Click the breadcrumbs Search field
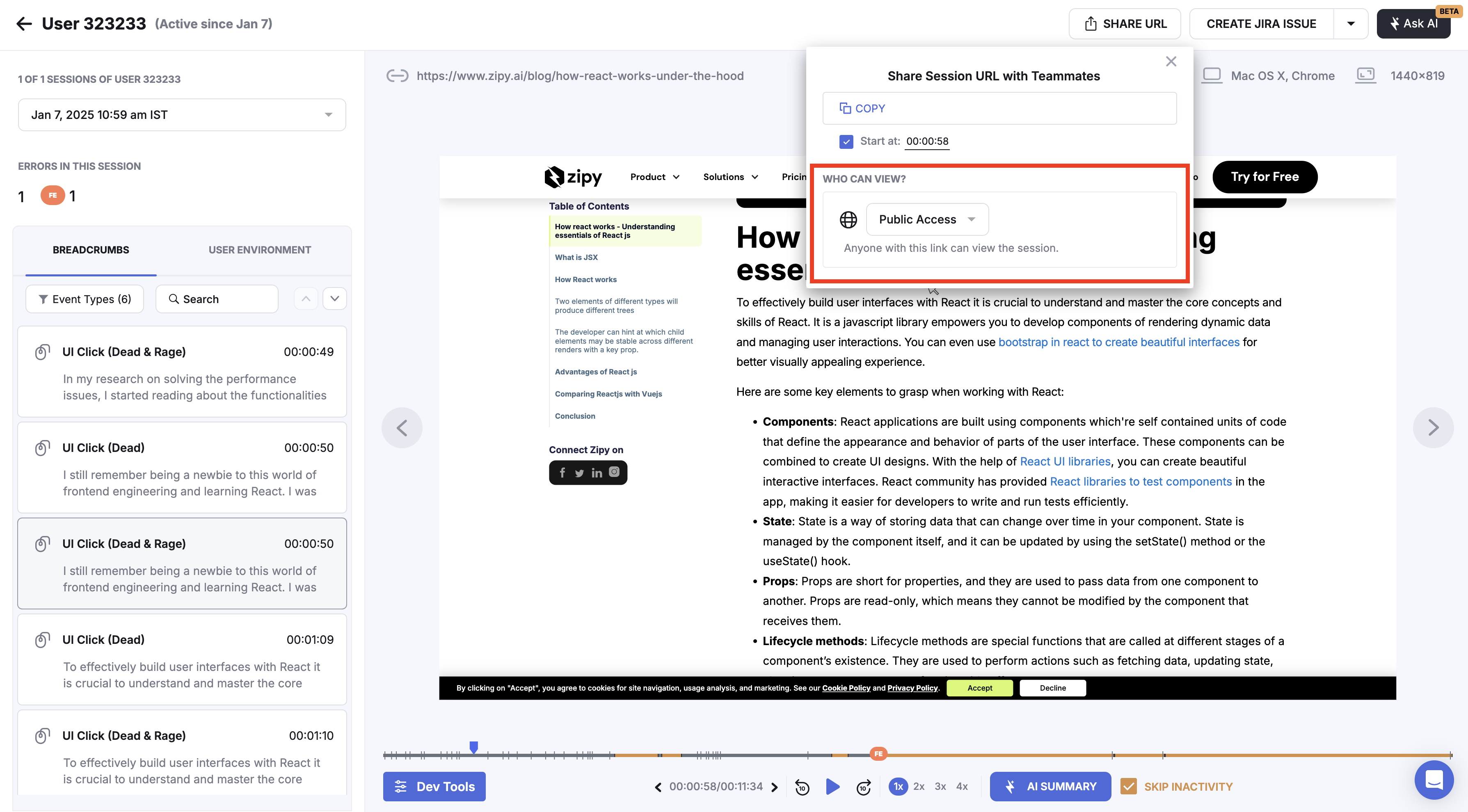This screenshot has height=812, width=1468. 217,299
